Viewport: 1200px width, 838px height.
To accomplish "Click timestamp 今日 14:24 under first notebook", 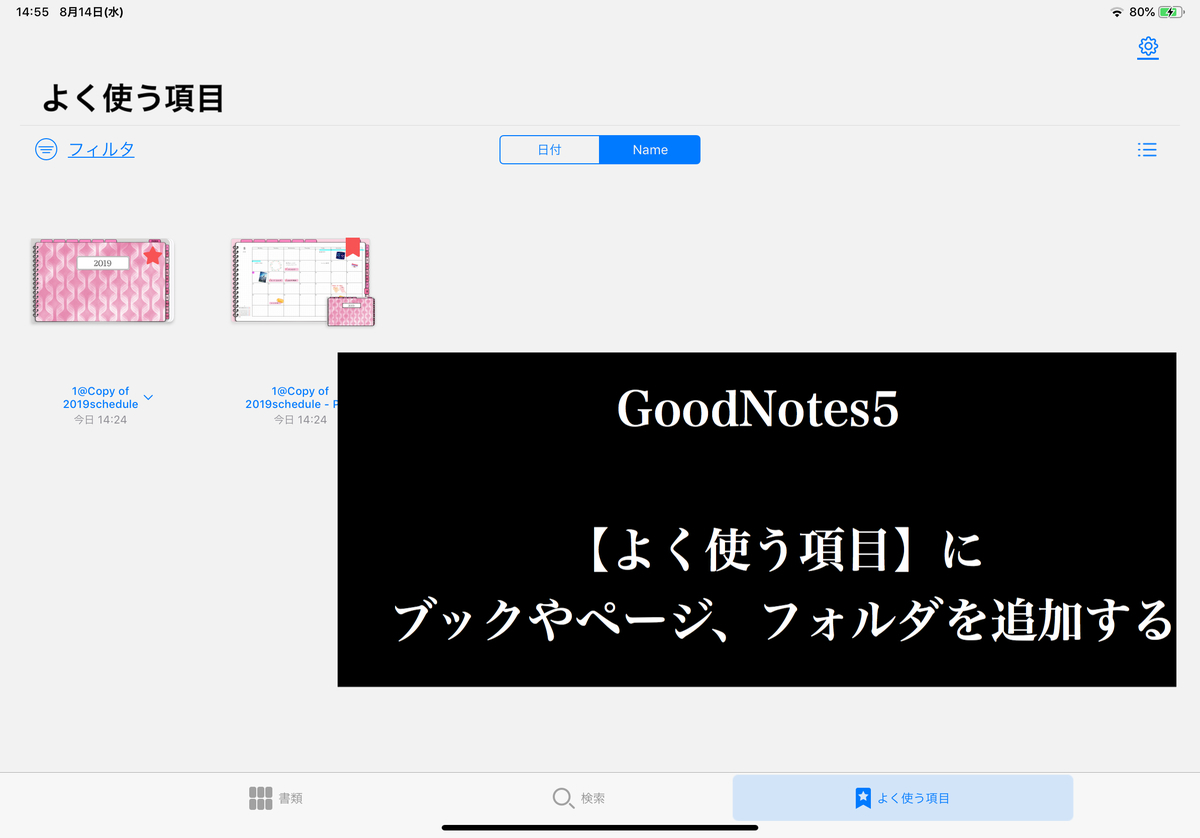I will coord(100,420).
